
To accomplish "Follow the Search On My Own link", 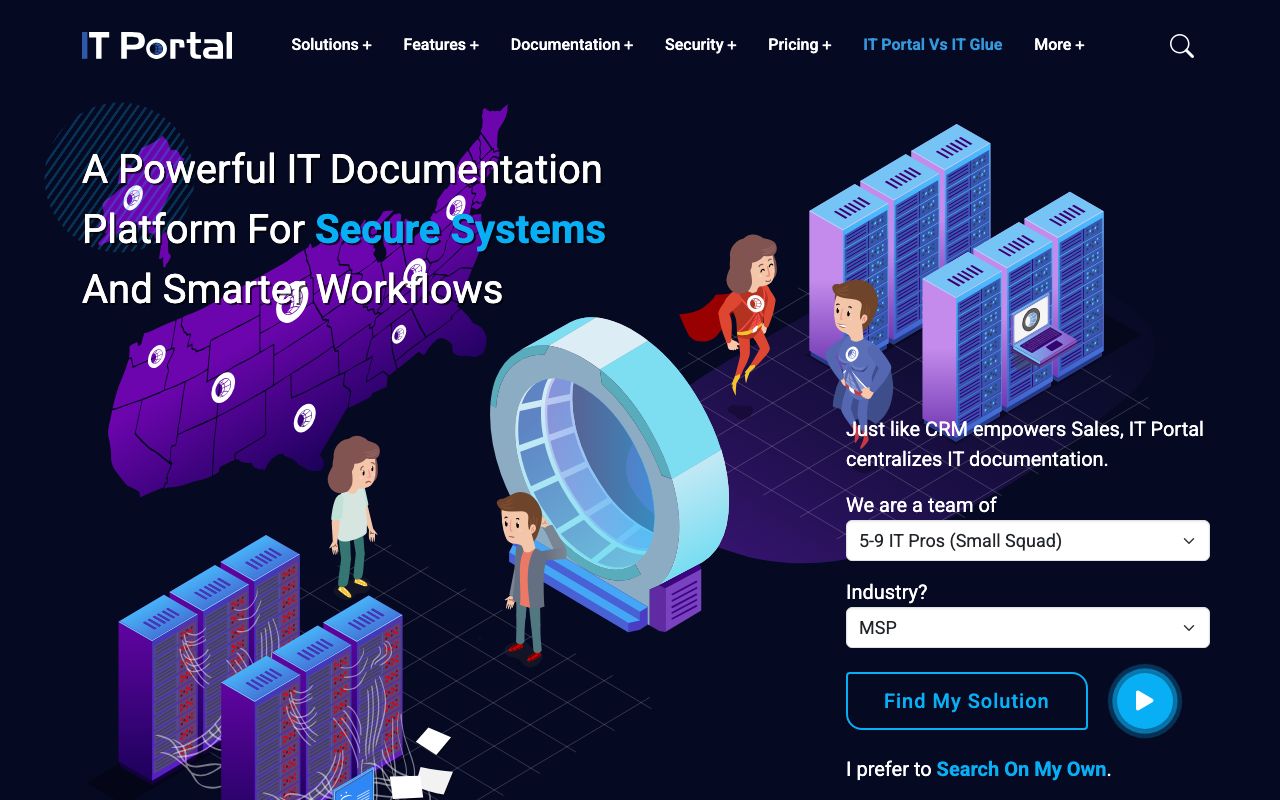I will point(1021,769).
